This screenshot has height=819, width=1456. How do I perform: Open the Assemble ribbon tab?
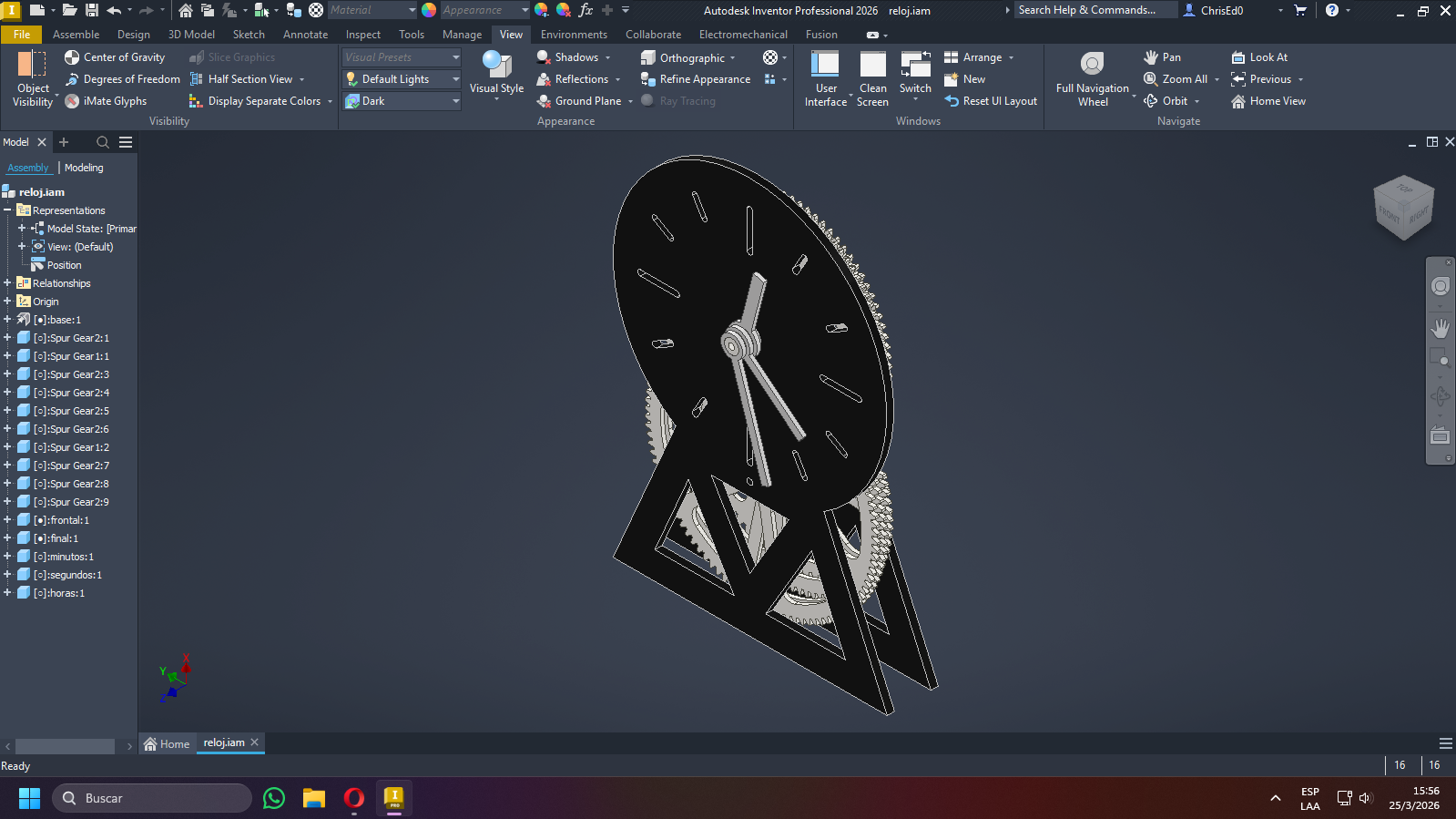76,35
